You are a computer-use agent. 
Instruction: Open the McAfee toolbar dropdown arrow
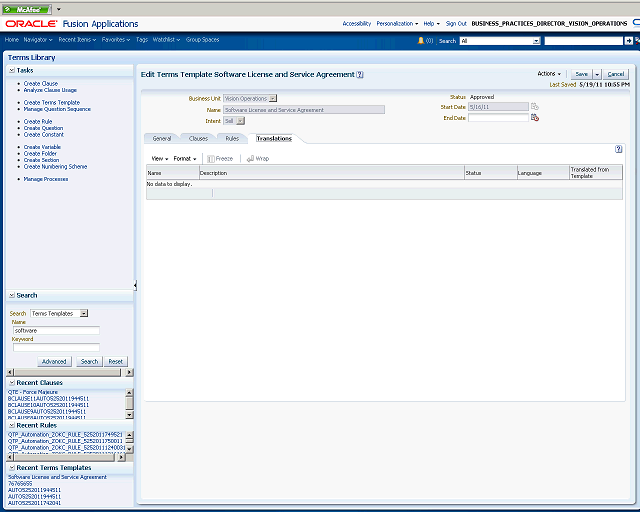(x=59, y=9)
